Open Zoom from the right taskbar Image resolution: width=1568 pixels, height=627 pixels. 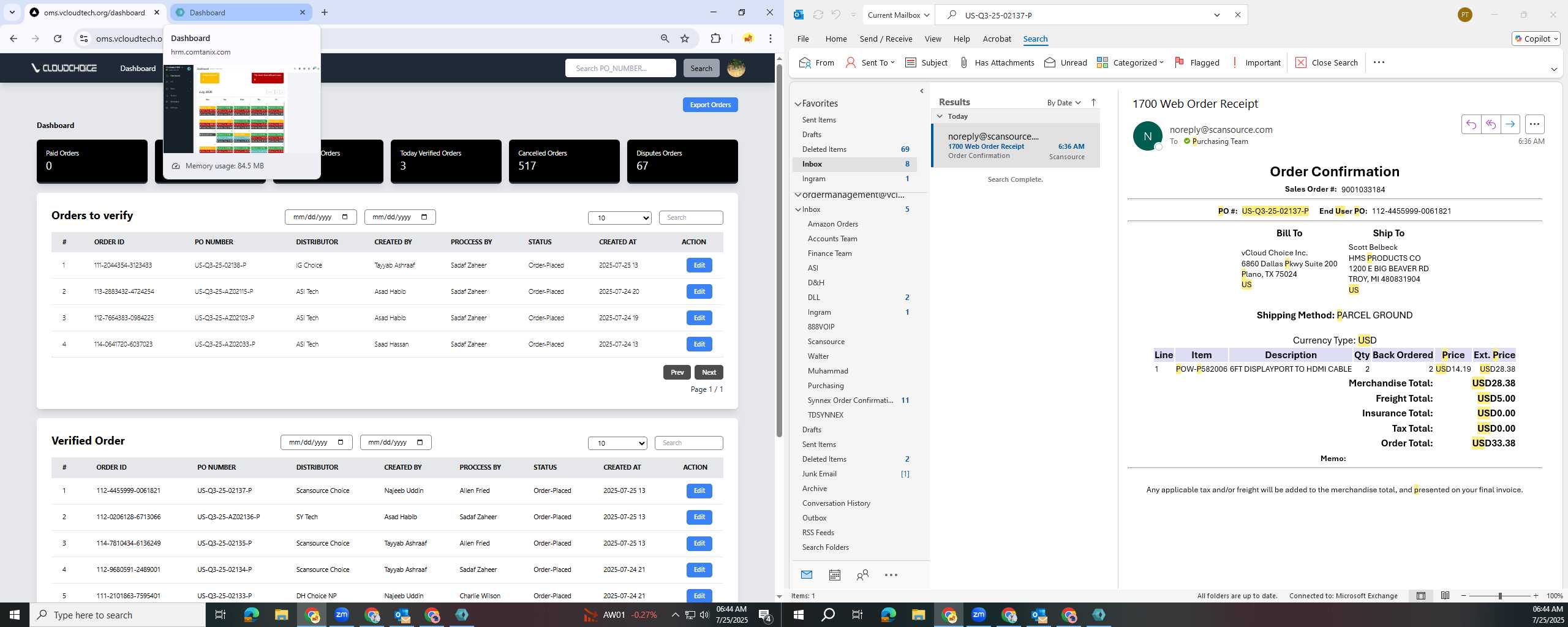(x=979, y=614)
